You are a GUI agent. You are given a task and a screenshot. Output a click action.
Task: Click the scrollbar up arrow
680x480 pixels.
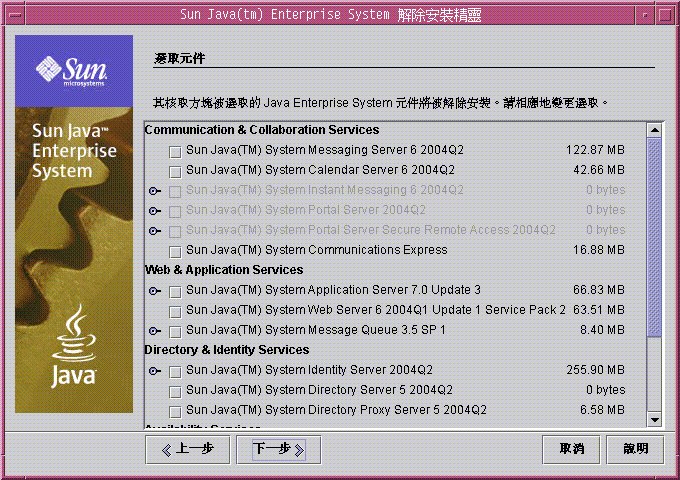click(654, 130)
